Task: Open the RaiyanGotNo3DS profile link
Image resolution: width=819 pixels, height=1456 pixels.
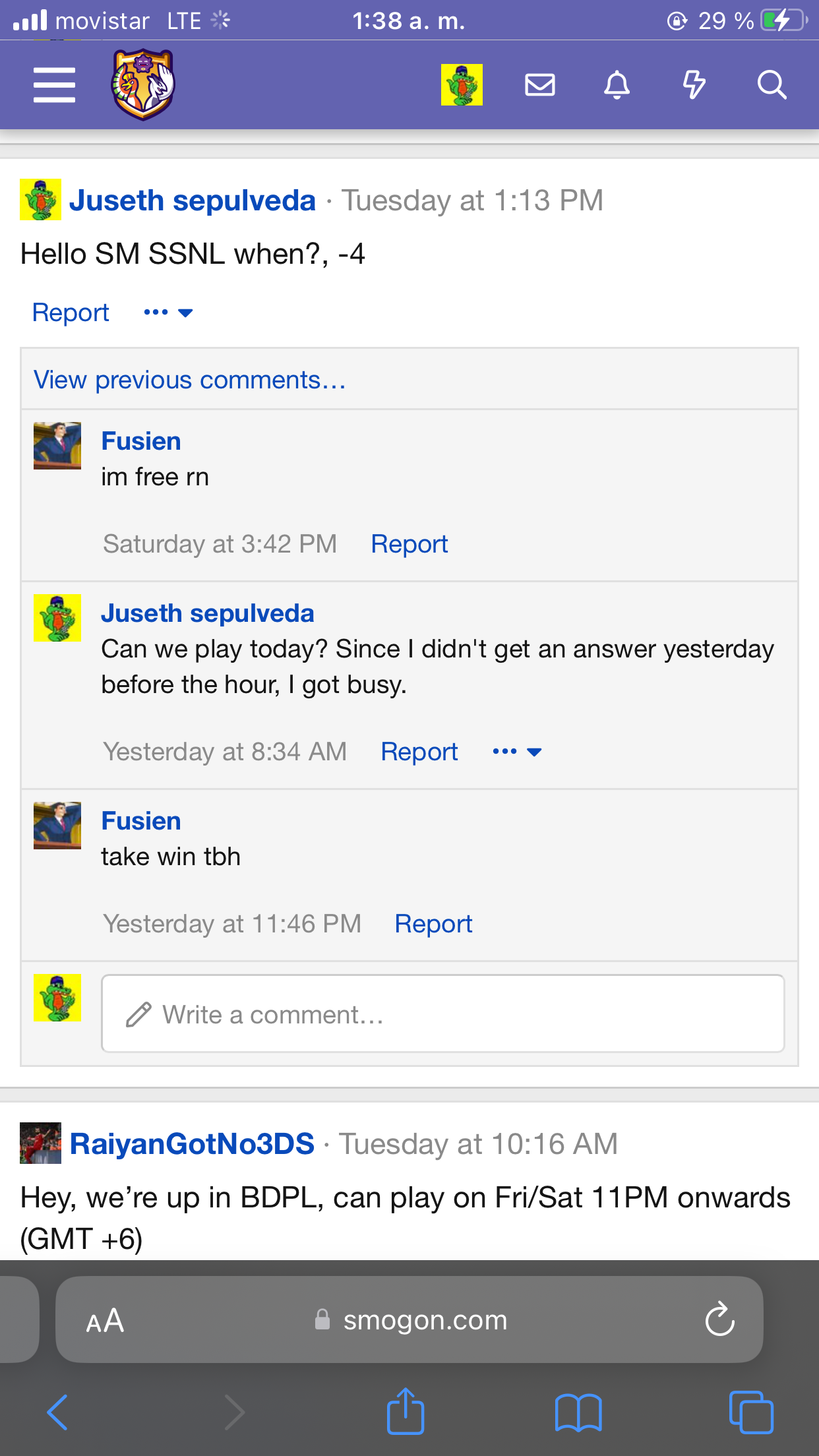Action: pyautogui.click(x=192, y=1143)
